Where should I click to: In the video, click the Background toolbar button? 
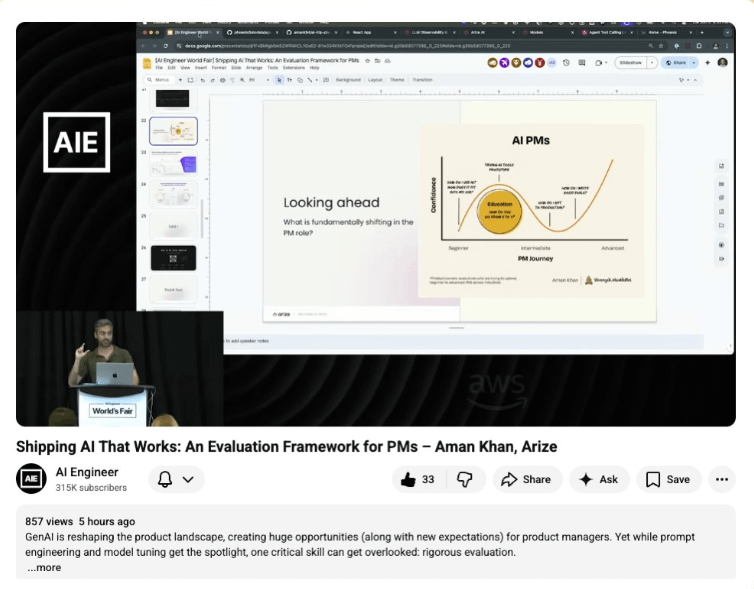[x=348, y=80]
